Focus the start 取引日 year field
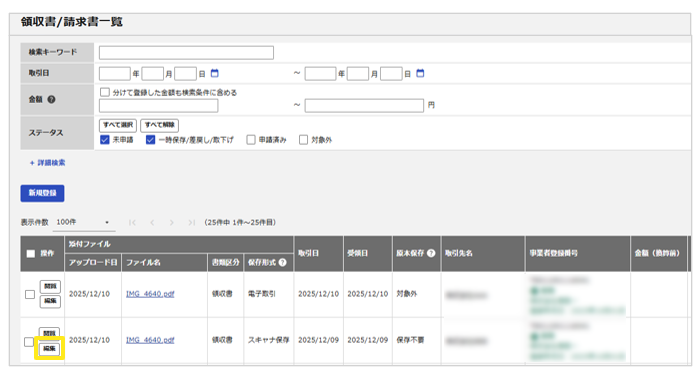700x374 pixels. click(115, 74)
